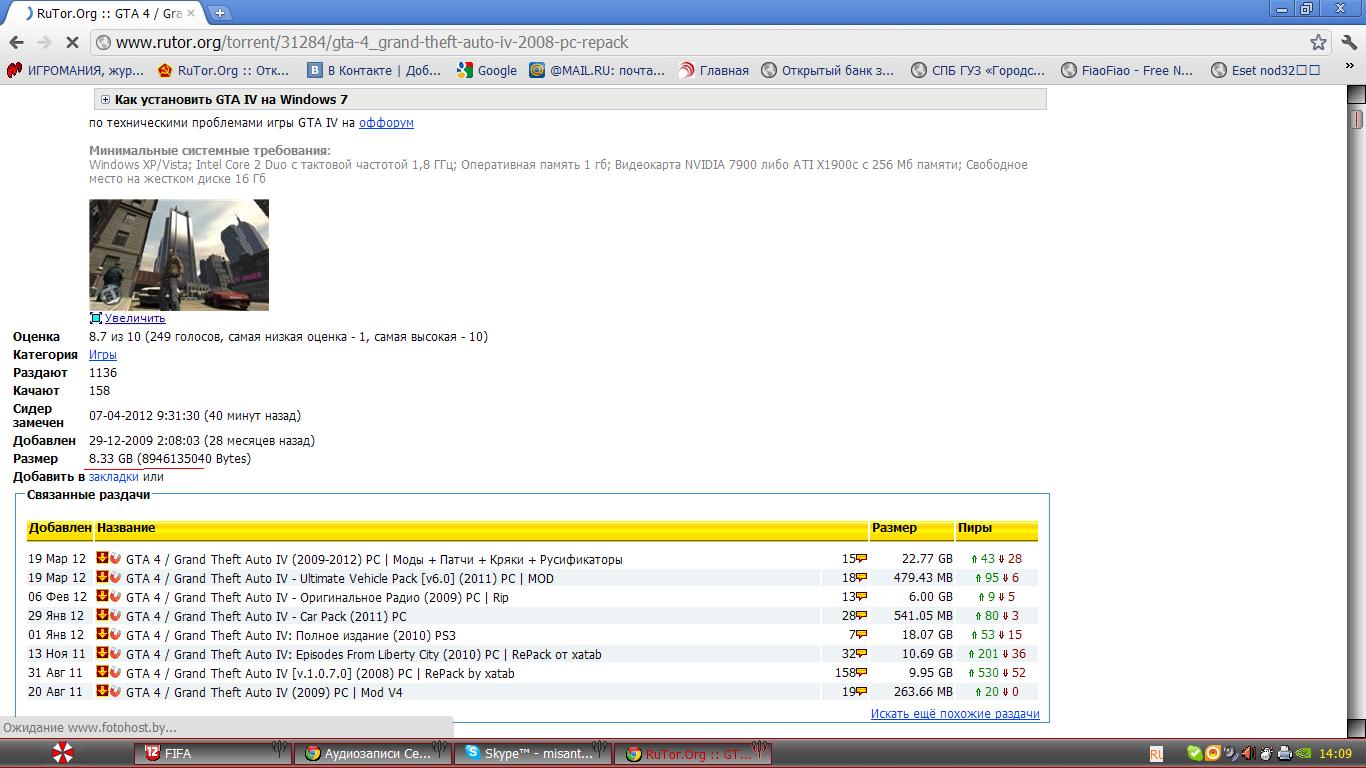1366x768 pixels.
Task: Select the RuTor.Org :: GTA 4 tab
Action: 106,13
